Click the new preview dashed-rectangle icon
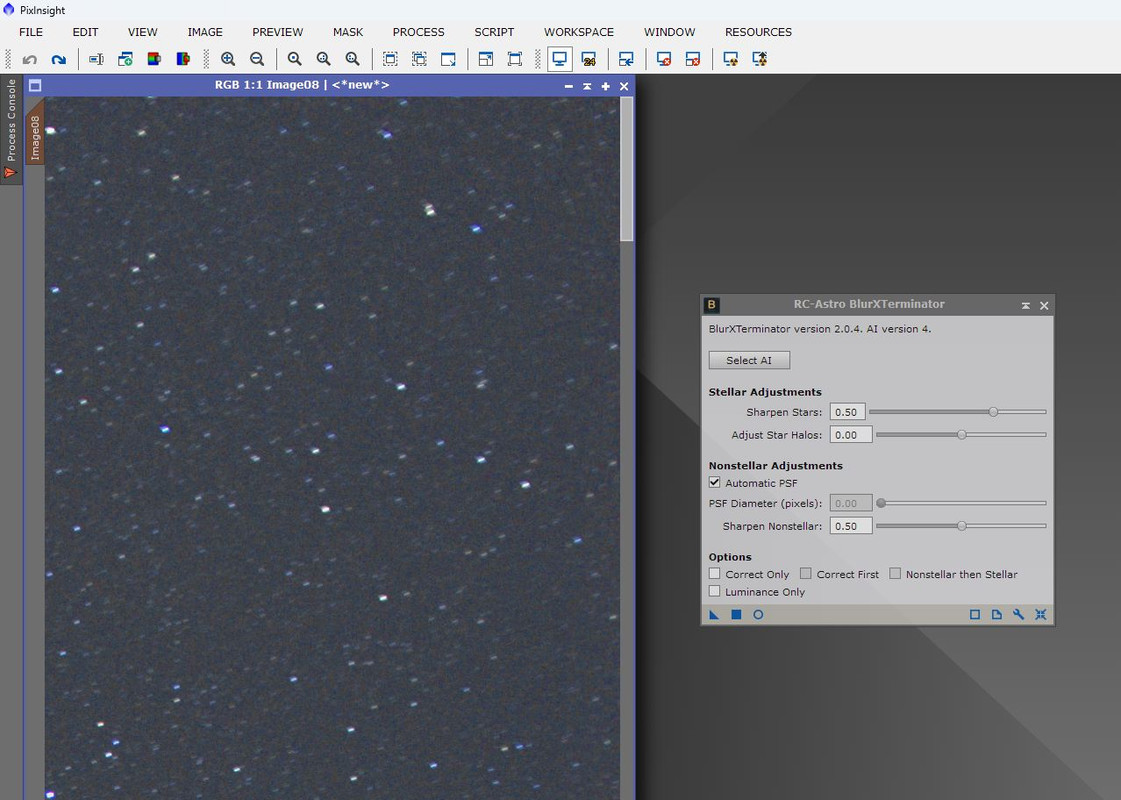Viewport: 1121px width, 800px height. tap(390, 59)
